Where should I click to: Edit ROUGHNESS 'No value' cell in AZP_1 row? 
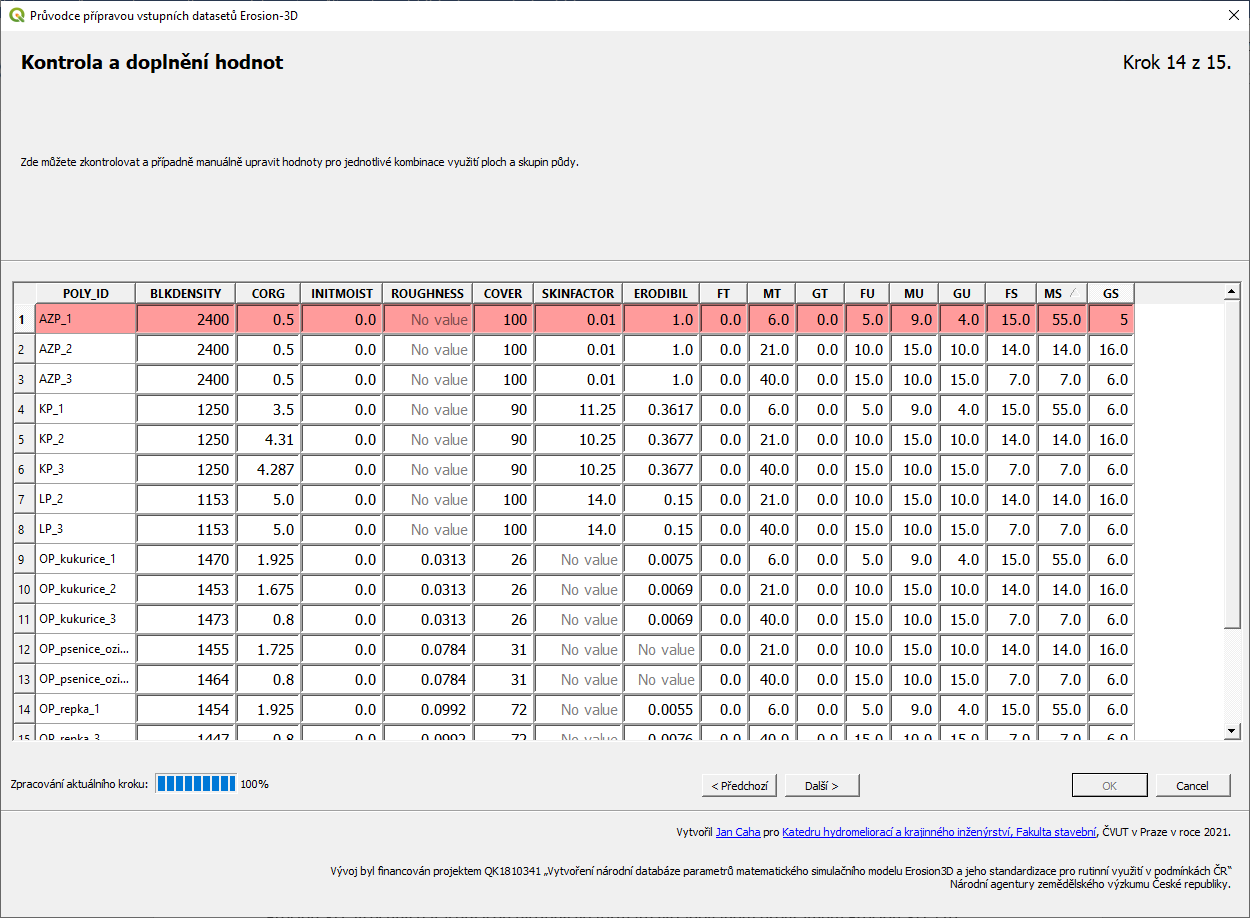tap(428, 319)
